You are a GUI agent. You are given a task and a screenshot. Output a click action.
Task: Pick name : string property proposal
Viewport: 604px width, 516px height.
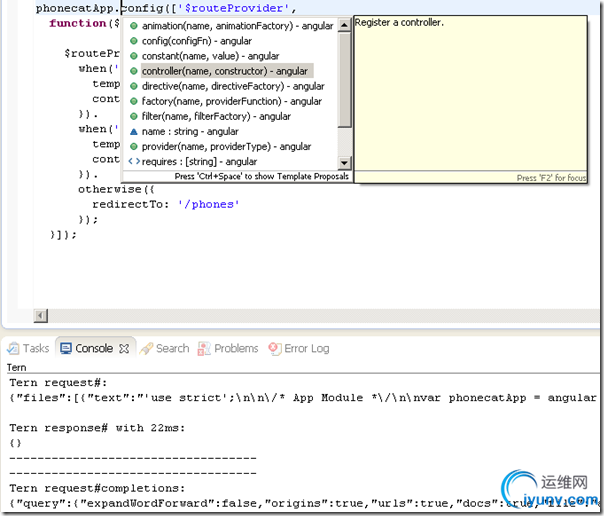190,131
